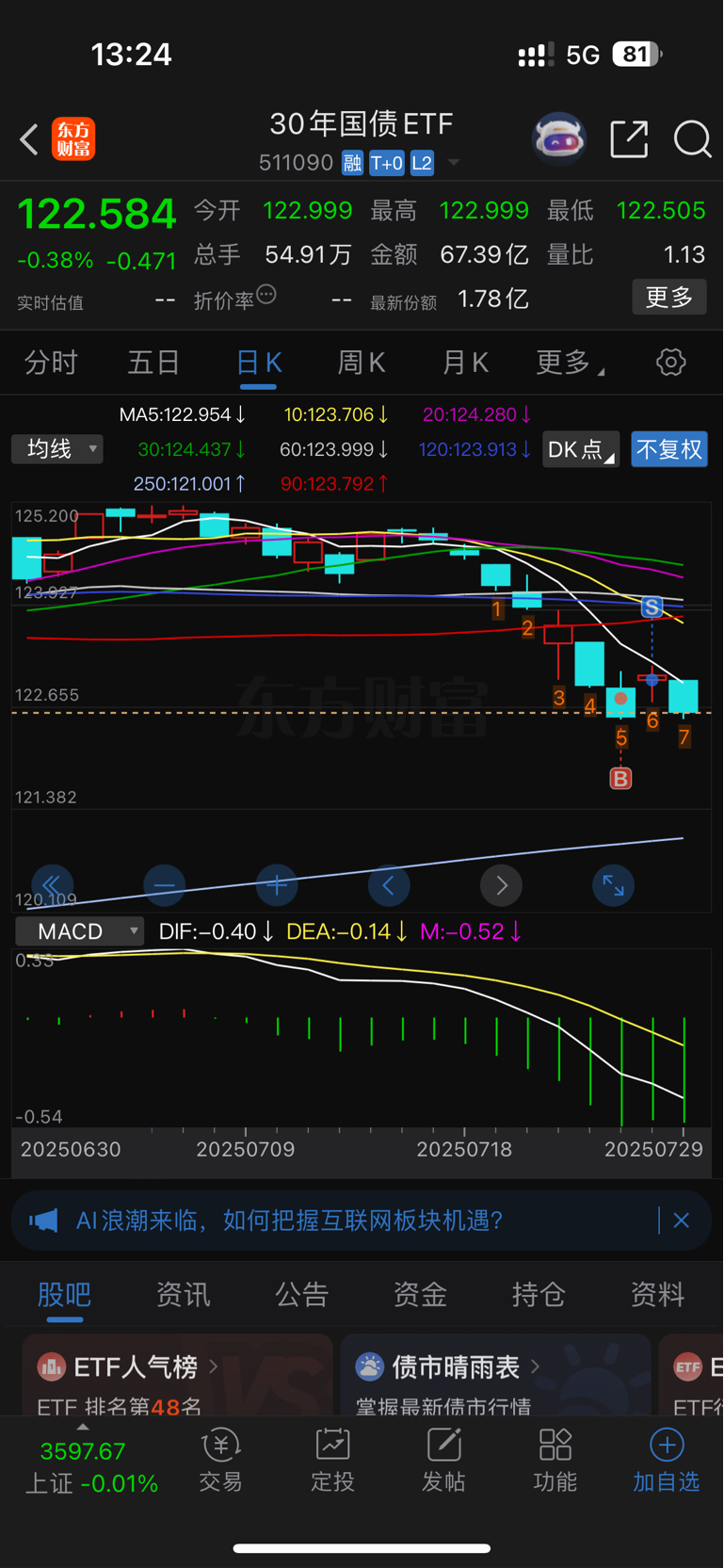Close the AI banner
724x1568 pixels.
pyautogui.click(x=682, y=1220)
